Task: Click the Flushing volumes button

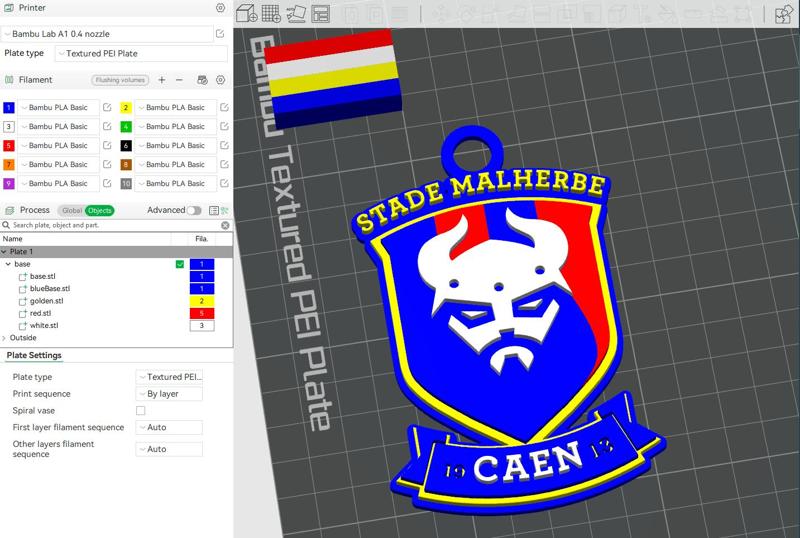Action: click(x=120, y=80)
